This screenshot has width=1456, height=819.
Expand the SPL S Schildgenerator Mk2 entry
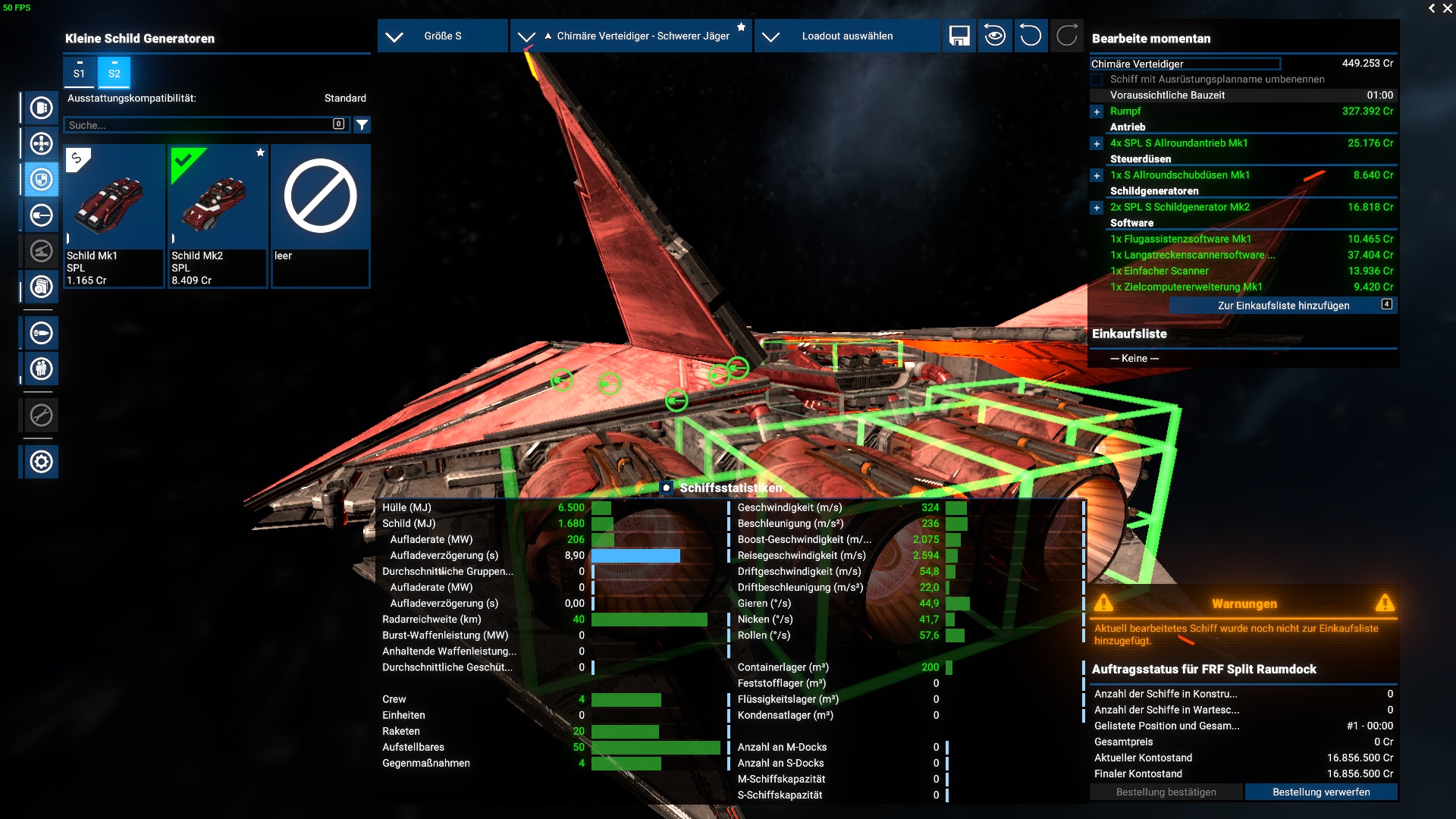click(x=1097, y=207)
